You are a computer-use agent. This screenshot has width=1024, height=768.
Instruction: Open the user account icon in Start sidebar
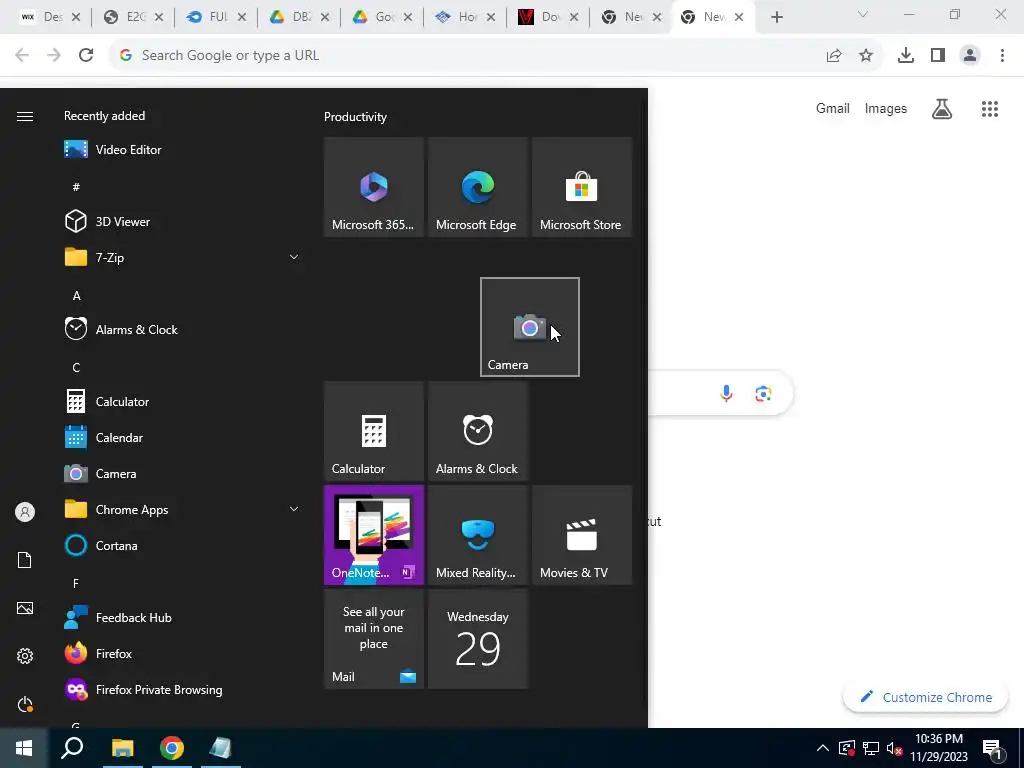(25, 512)
